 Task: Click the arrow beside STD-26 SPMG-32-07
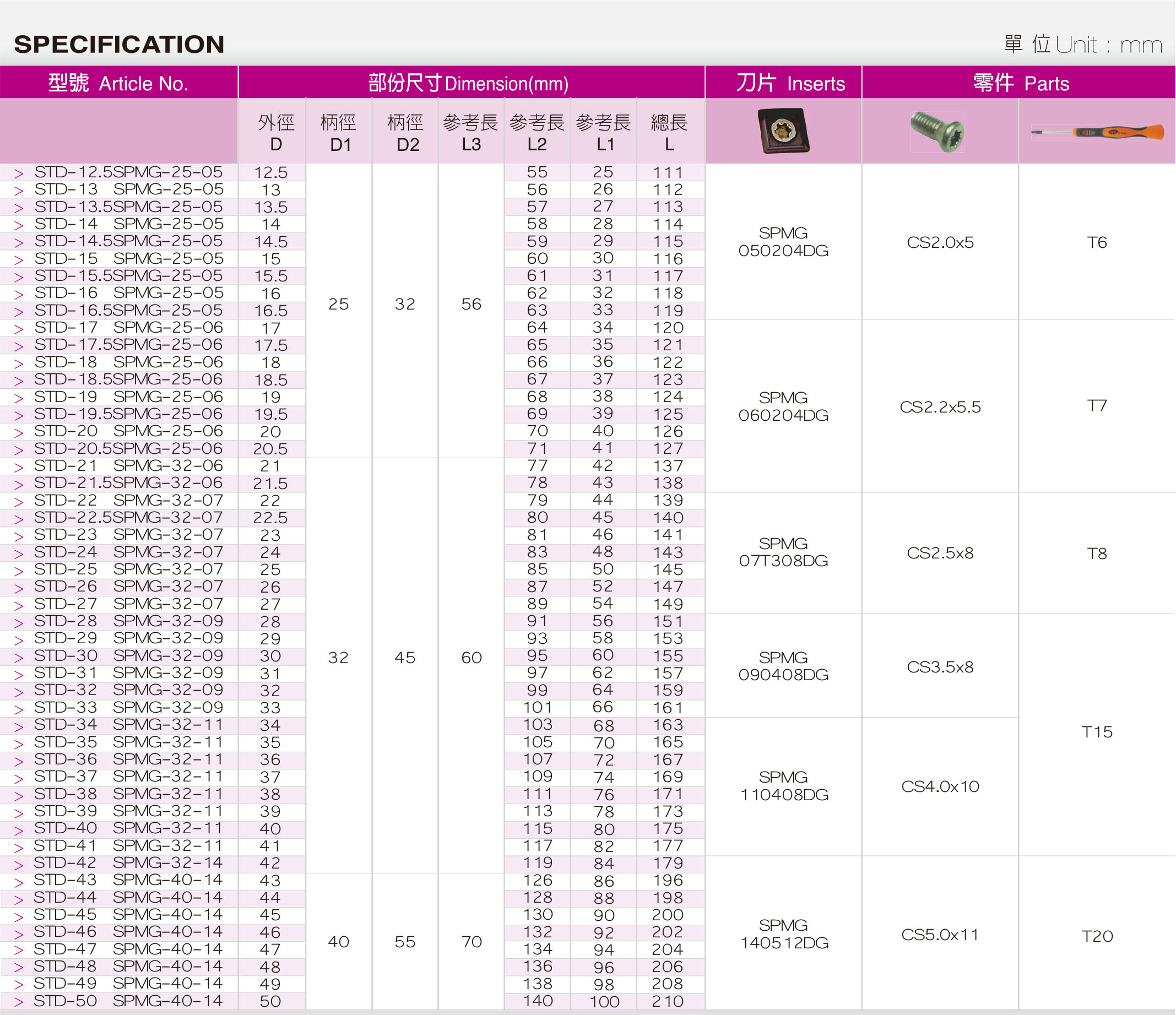pos(19,588)
